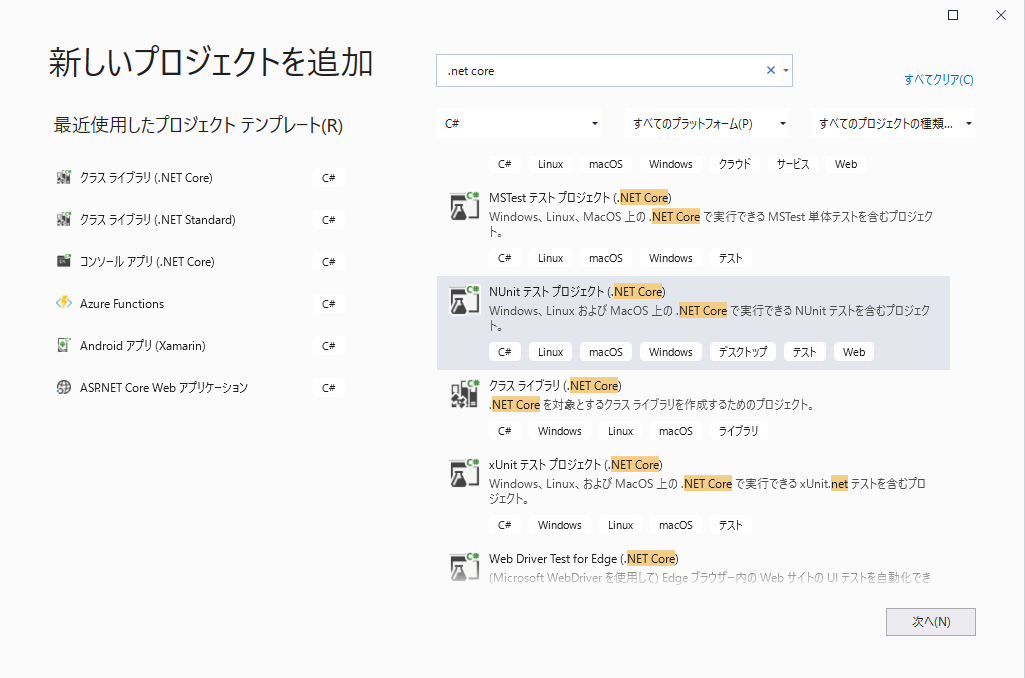This screenshot has width=1025, height=678.
Task: Click the console app (.NET Core) icon
Action: click(x=63, y=261)
